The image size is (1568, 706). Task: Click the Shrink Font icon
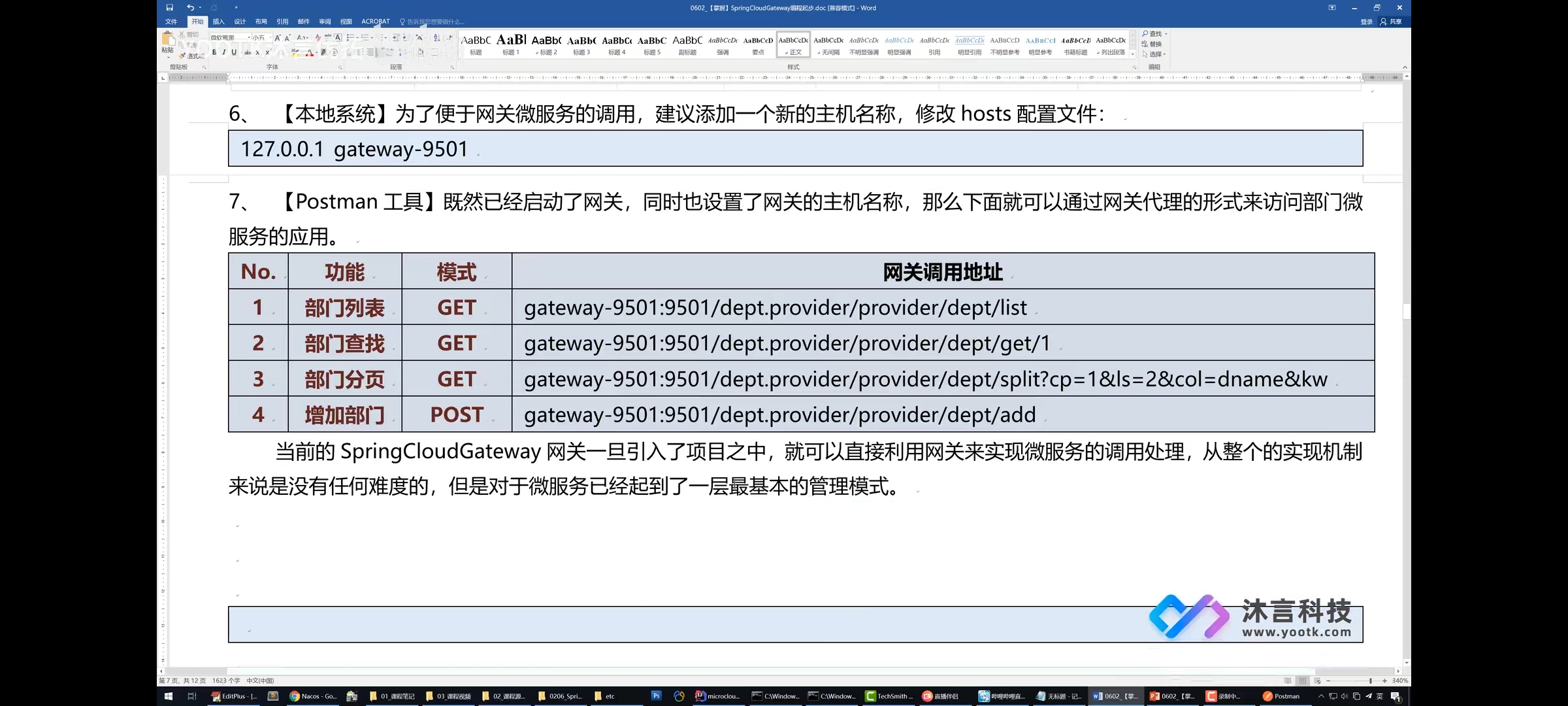pos(287,37)
